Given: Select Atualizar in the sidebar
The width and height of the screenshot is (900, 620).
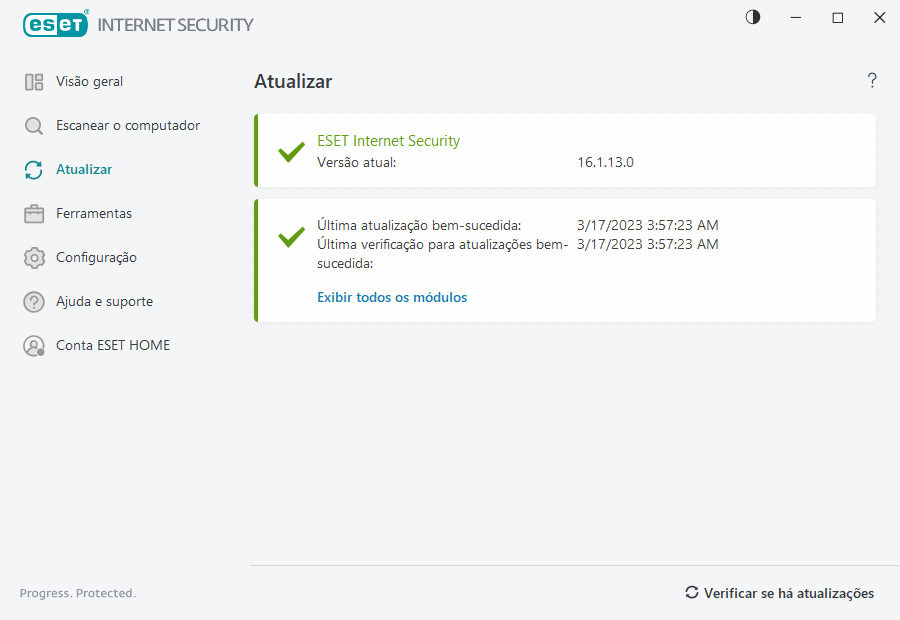Looking at the screenshot, I should click(x=84, y=170).
